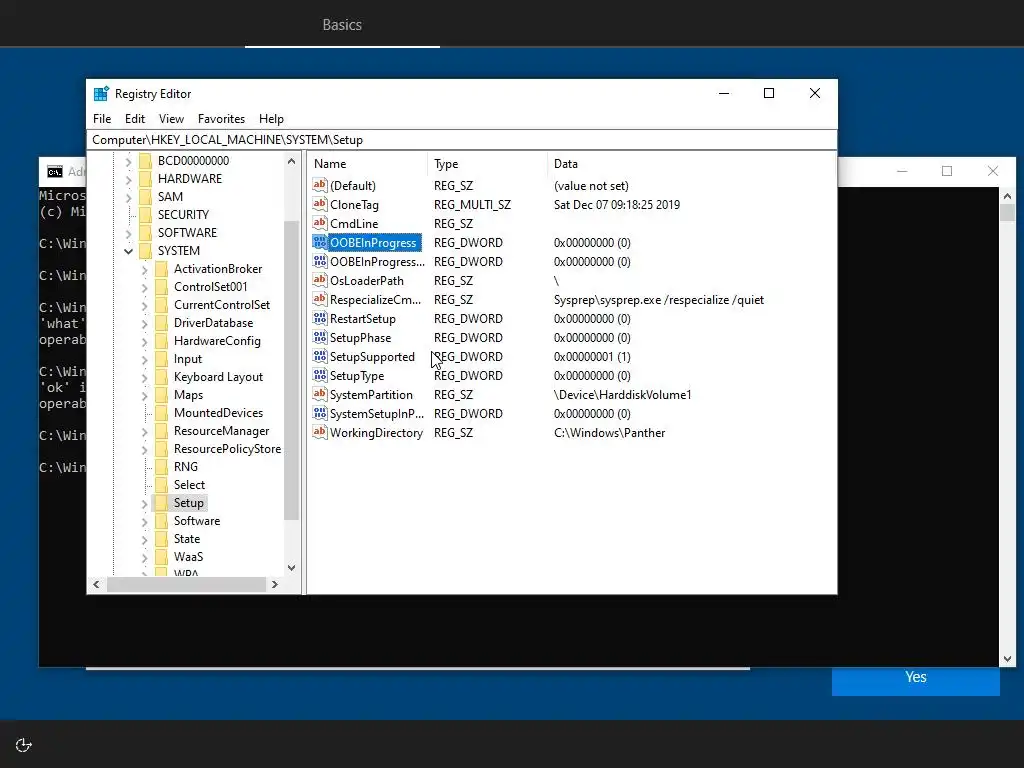Click the Yes button
Screen dimensions: 1024x768
[916, 679]
